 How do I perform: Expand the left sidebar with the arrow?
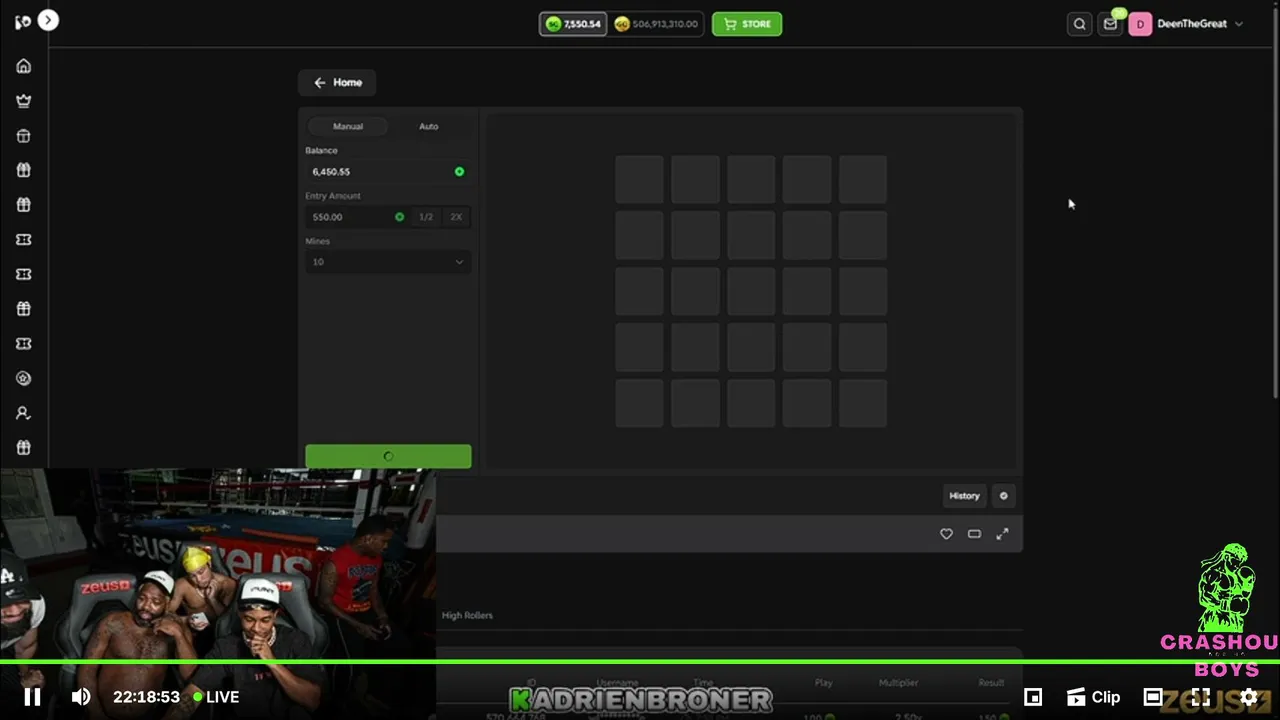point(48,20)
